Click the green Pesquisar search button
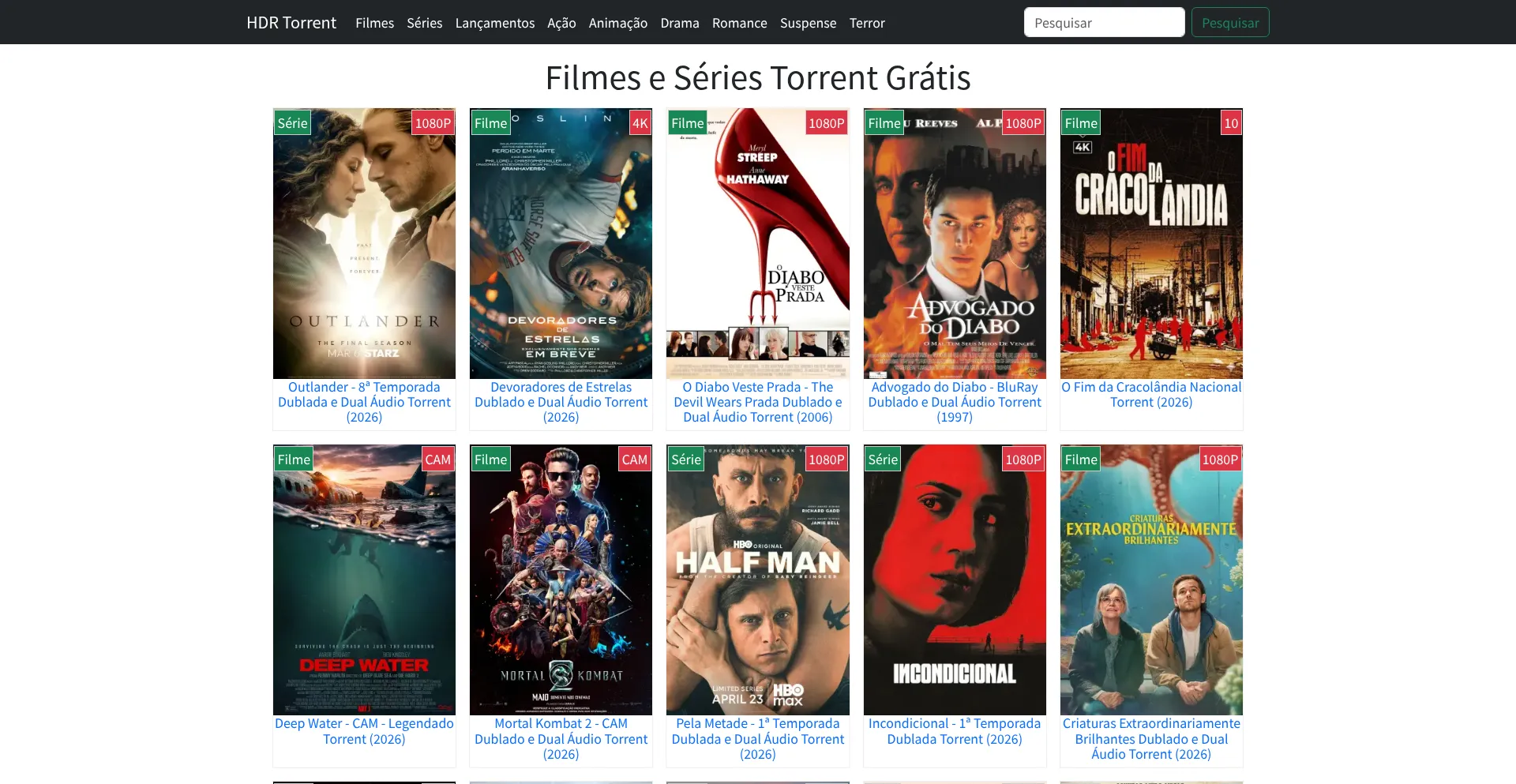This screenshot has width=1516, height=784. tap(1230, 22)
